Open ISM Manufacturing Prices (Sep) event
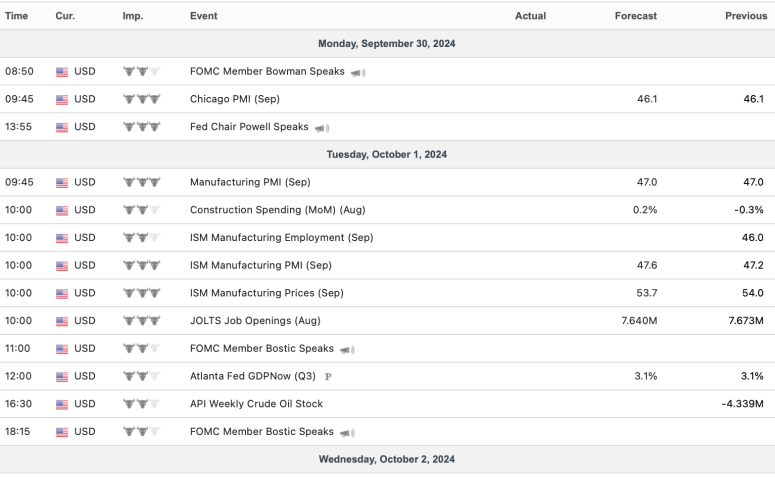 pyautogui.click(x=267, y=293)
